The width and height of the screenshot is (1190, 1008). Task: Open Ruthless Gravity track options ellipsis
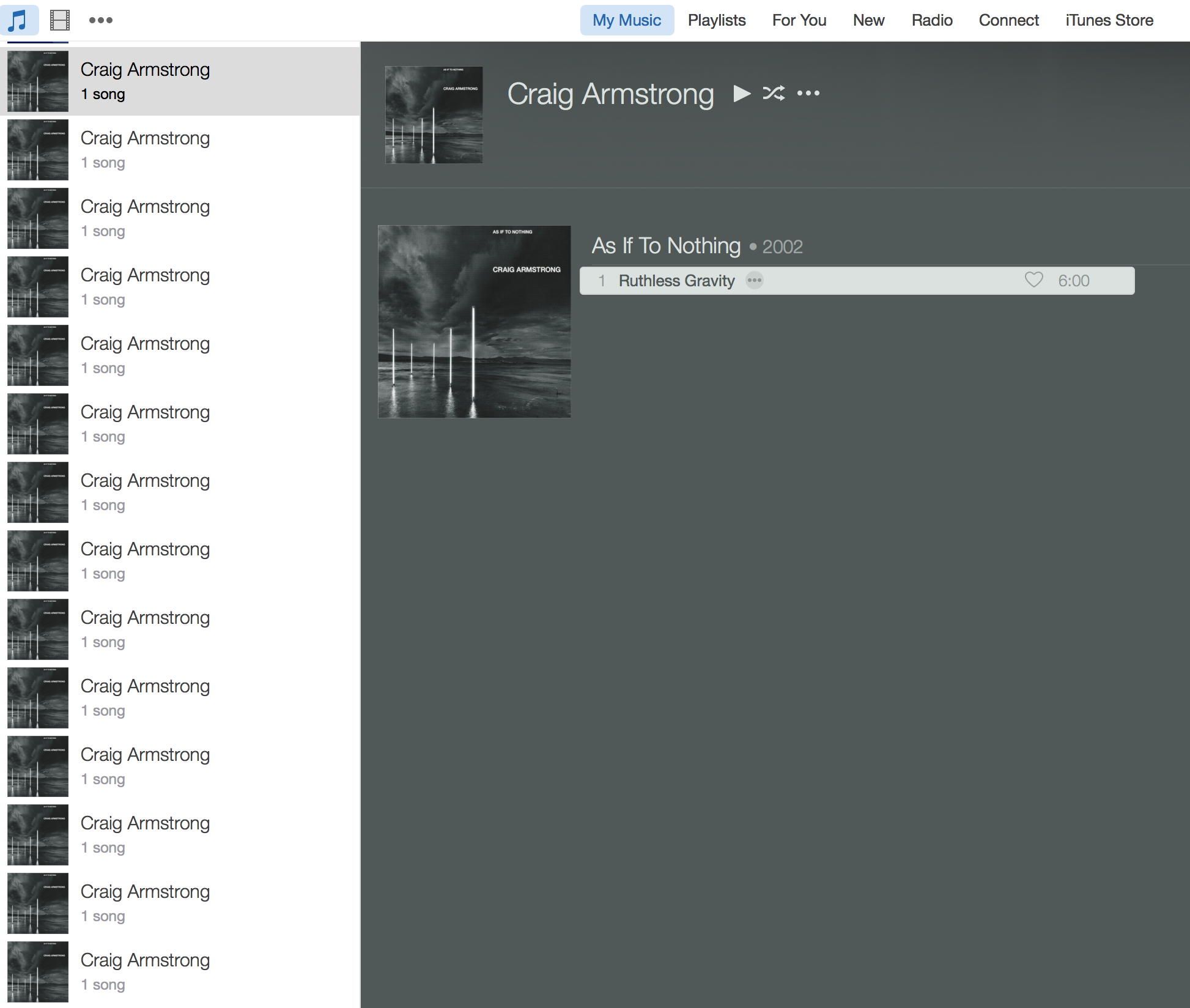[x=755, y=281]
